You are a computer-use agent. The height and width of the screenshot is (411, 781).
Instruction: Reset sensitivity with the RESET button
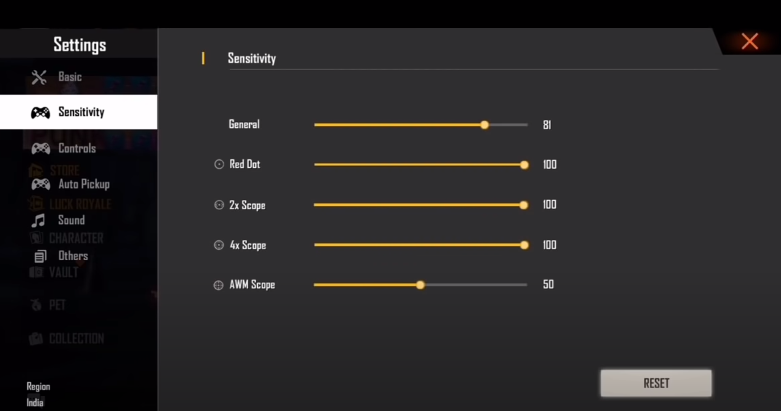point(656,383)
